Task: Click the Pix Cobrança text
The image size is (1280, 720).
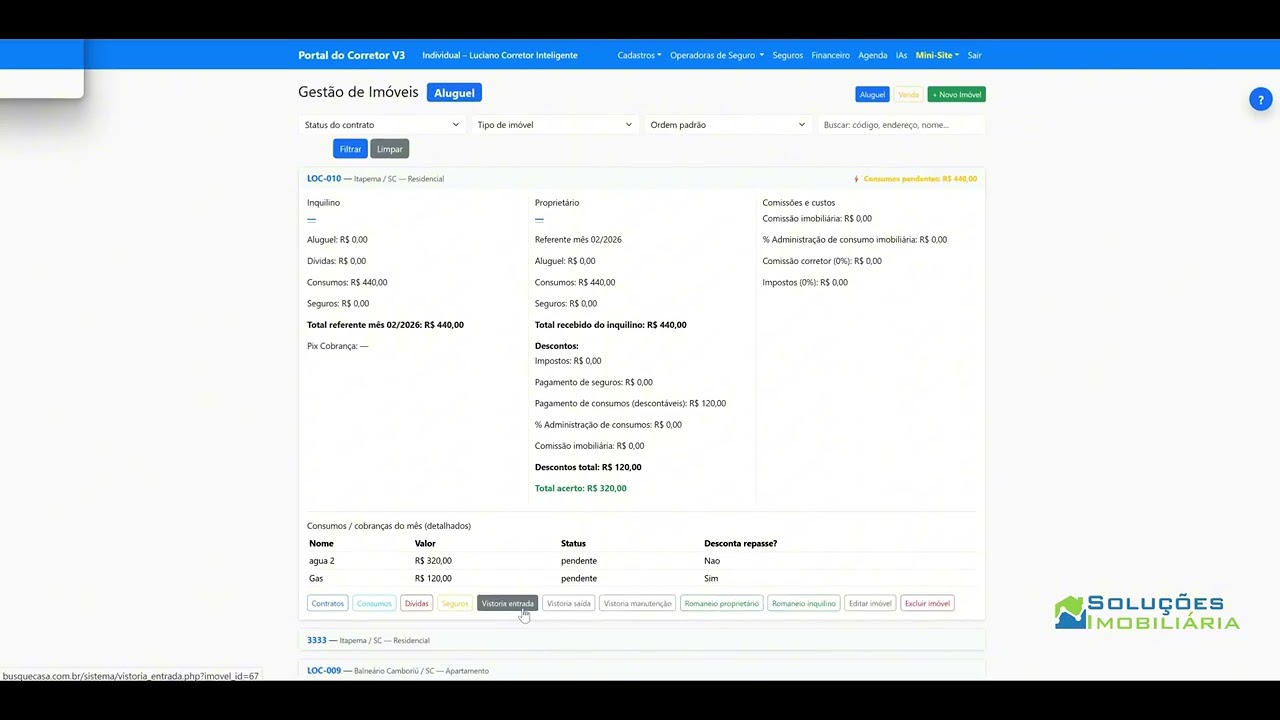Action: [338, 346]
